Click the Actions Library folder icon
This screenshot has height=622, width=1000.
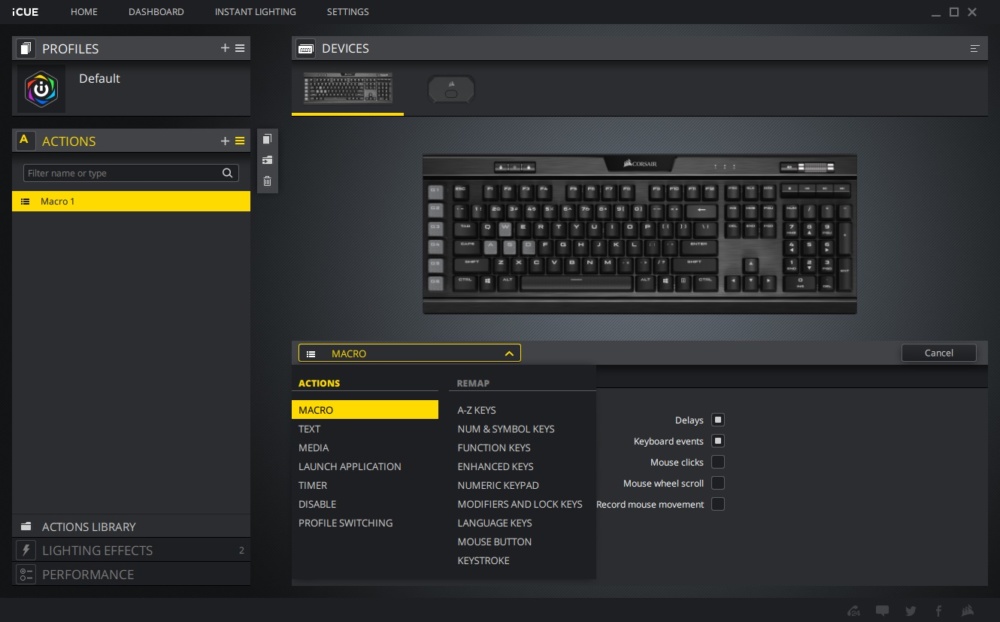pyautogui.click(x=26, y=526)
